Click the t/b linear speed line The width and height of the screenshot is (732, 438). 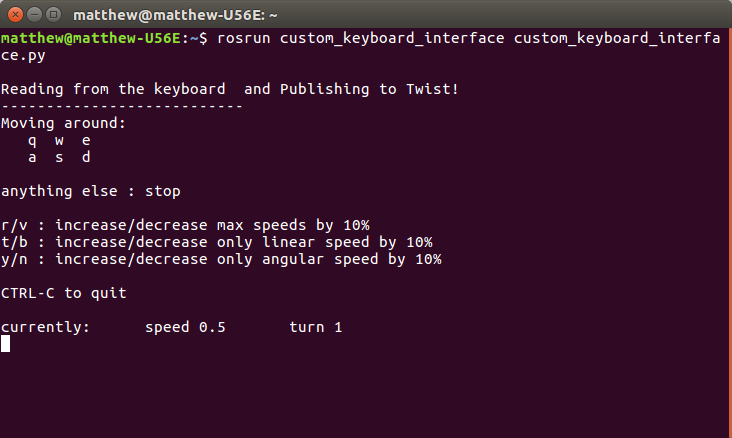pyautogui.click(x=217, y=242)
